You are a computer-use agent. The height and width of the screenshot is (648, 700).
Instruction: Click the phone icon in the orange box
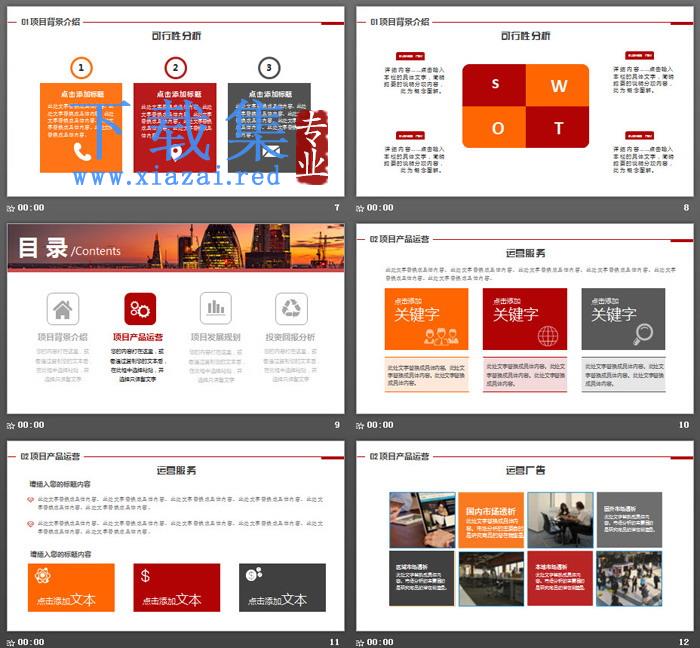coord(82,152)
